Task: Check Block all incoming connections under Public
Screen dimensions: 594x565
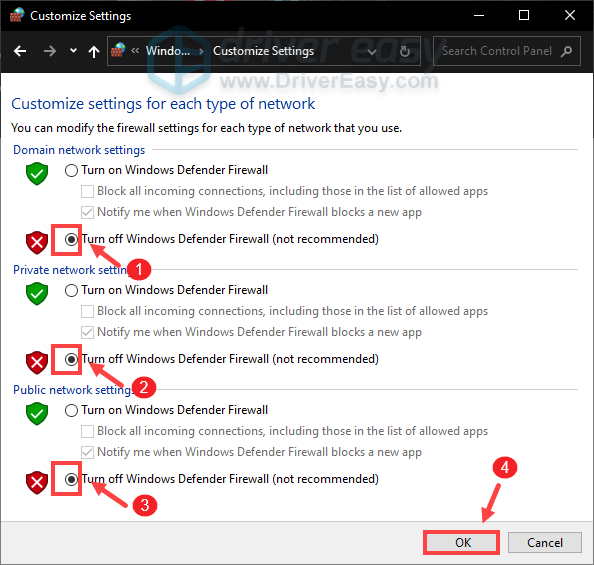Action: coord(88,431)
